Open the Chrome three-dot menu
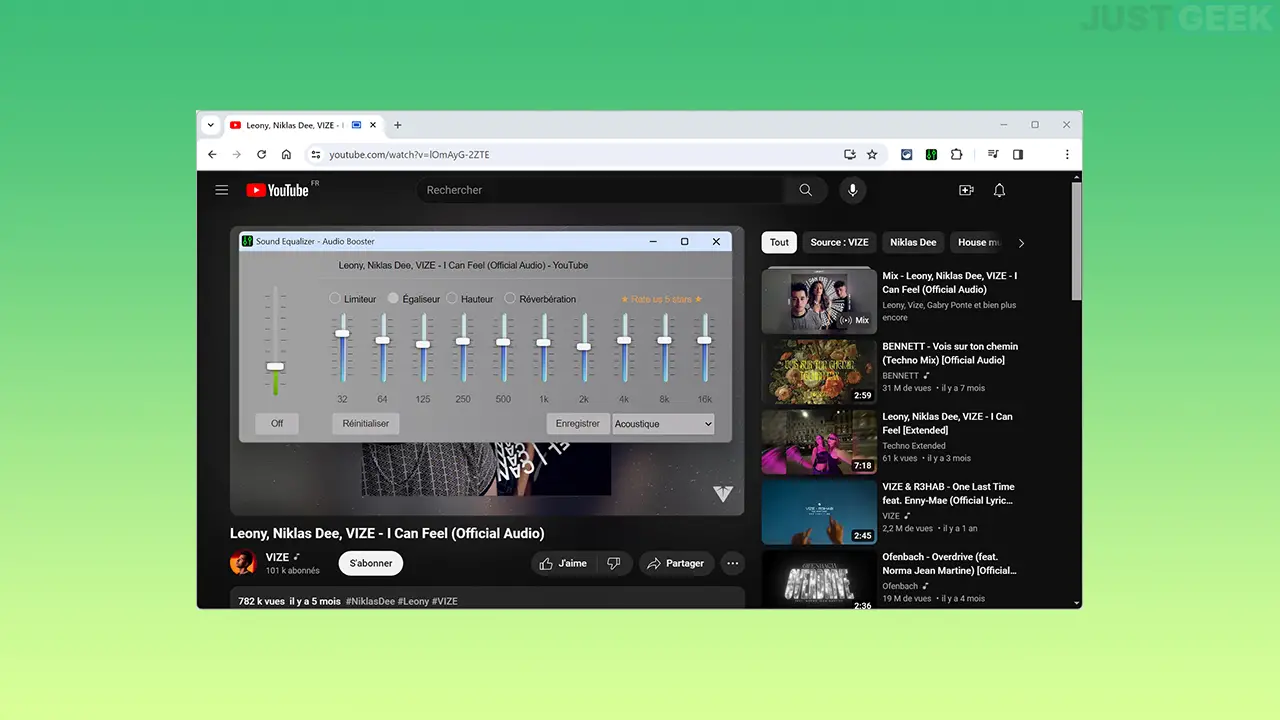The width and height of the screenshot is (1280, 720). click(1067, 155)
